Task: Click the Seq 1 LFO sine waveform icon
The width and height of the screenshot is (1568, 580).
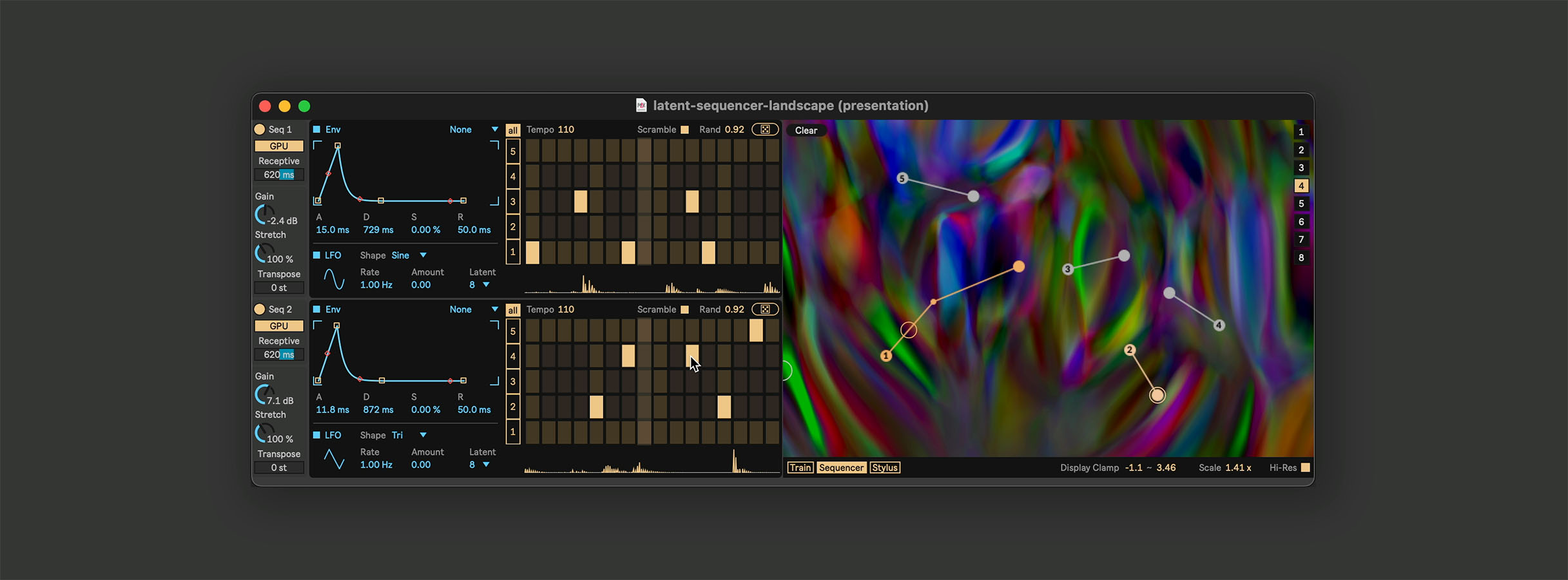Action: 334,279
